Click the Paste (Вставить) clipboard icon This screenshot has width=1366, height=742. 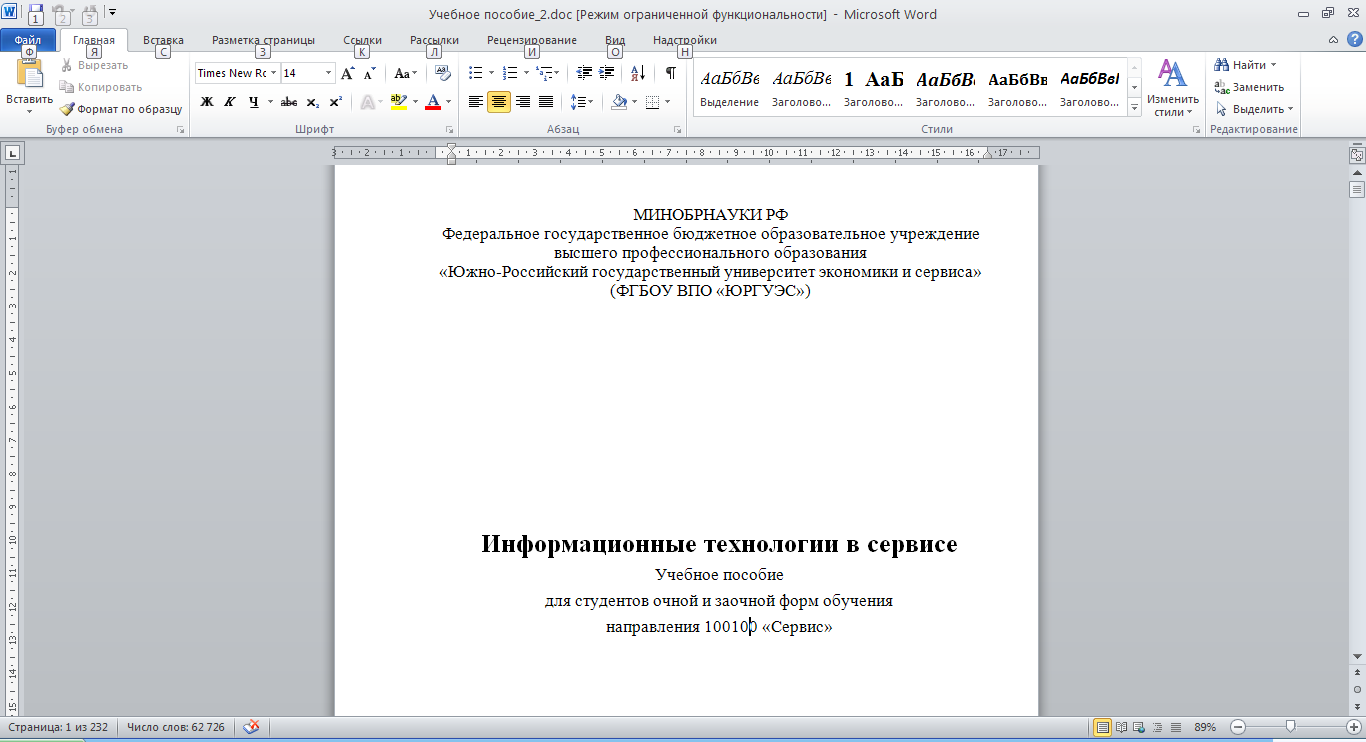29,75
